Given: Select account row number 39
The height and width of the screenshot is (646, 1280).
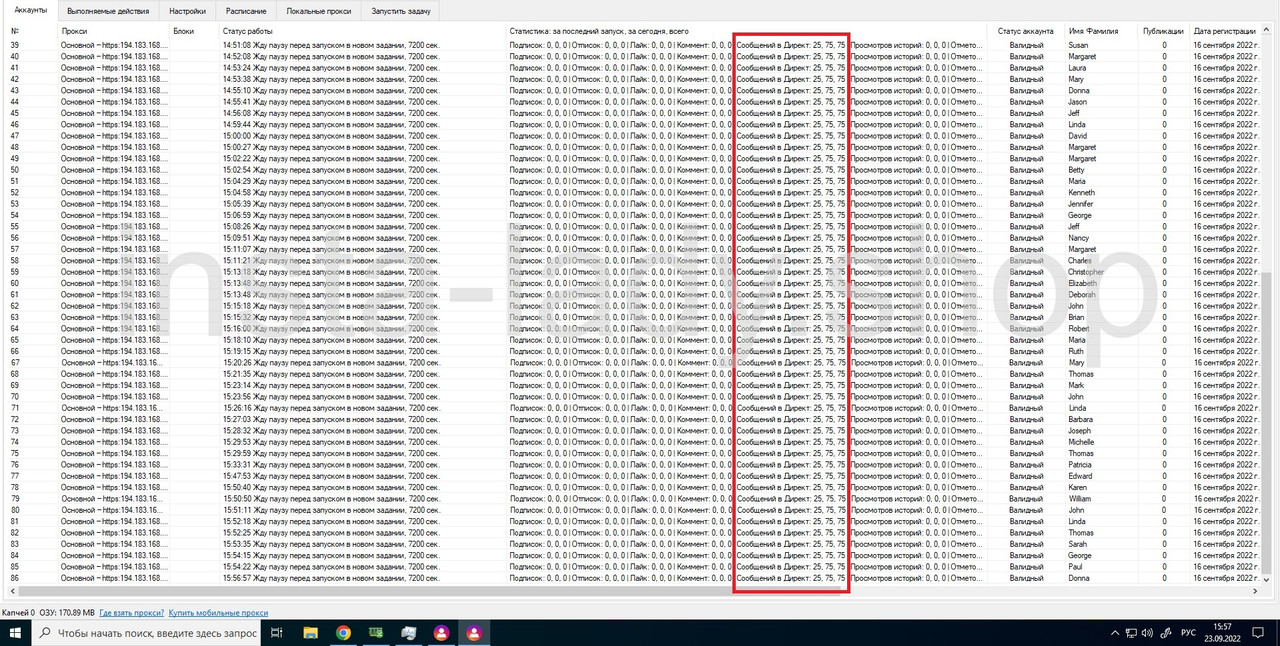Looking at the screenshot, I should tap(635, 45).
